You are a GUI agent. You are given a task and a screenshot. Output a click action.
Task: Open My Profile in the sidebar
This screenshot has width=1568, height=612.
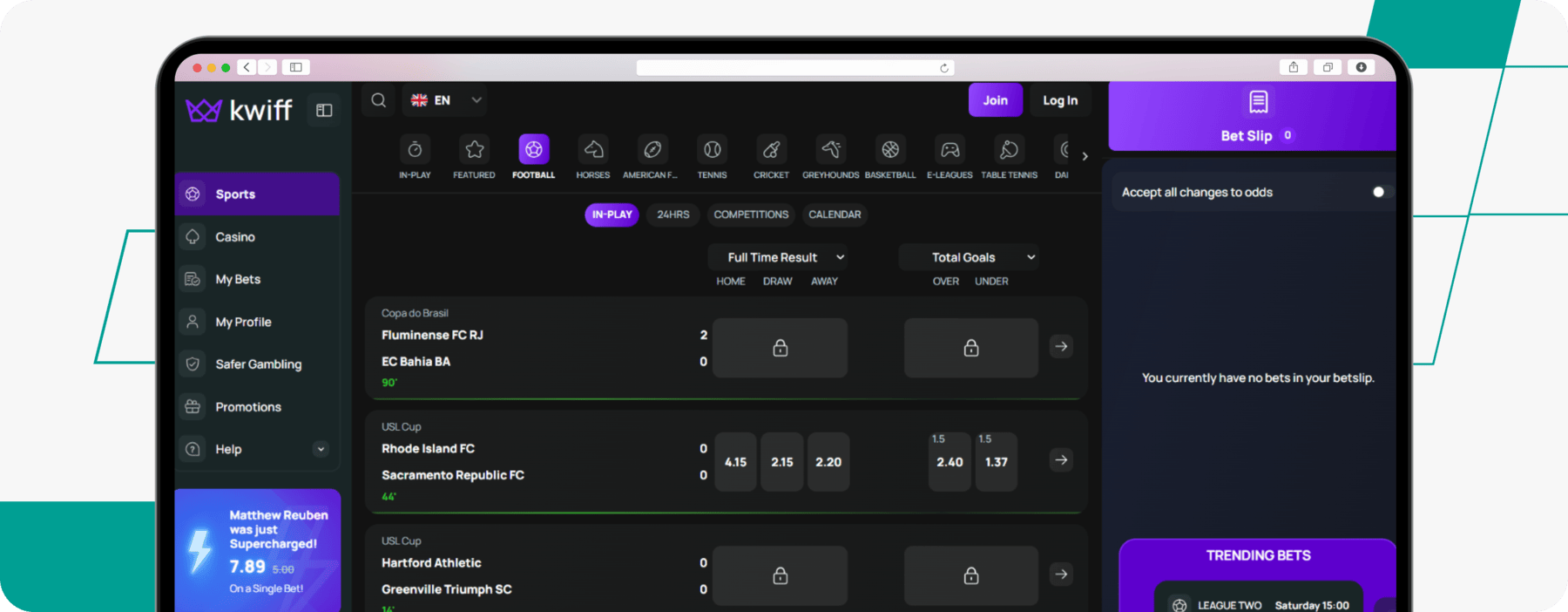258,322
